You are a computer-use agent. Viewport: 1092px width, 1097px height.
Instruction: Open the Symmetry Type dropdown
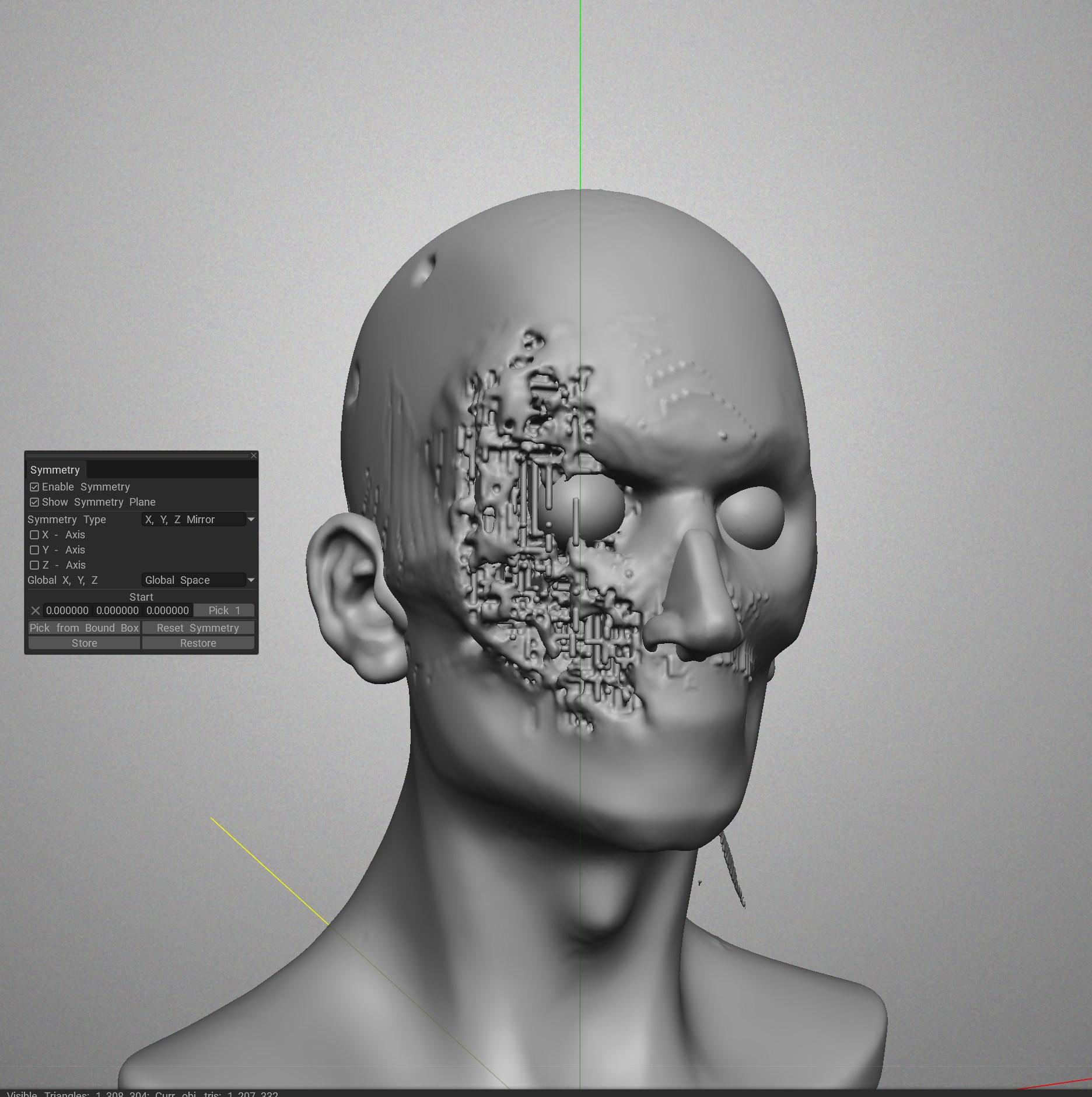(198, 520)
